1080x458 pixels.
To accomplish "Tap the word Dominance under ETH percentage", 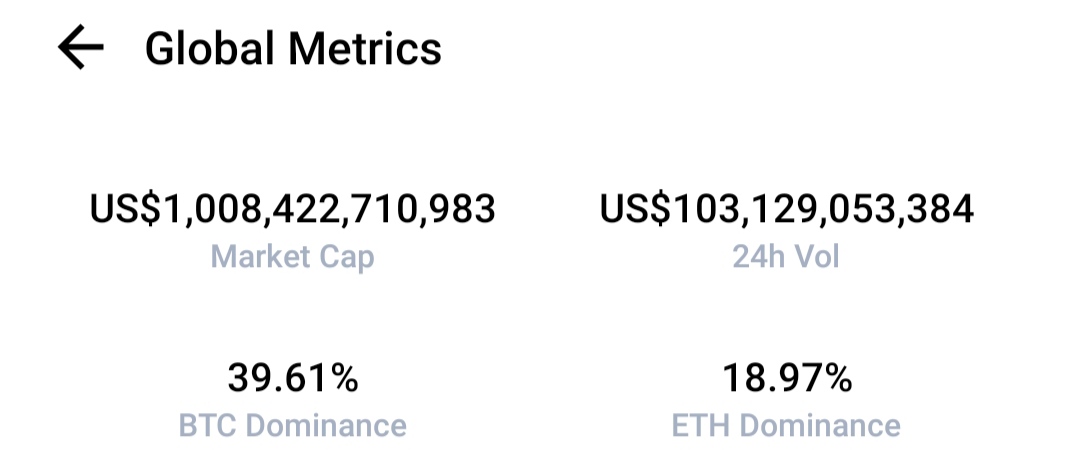I will tap(820, 425).
